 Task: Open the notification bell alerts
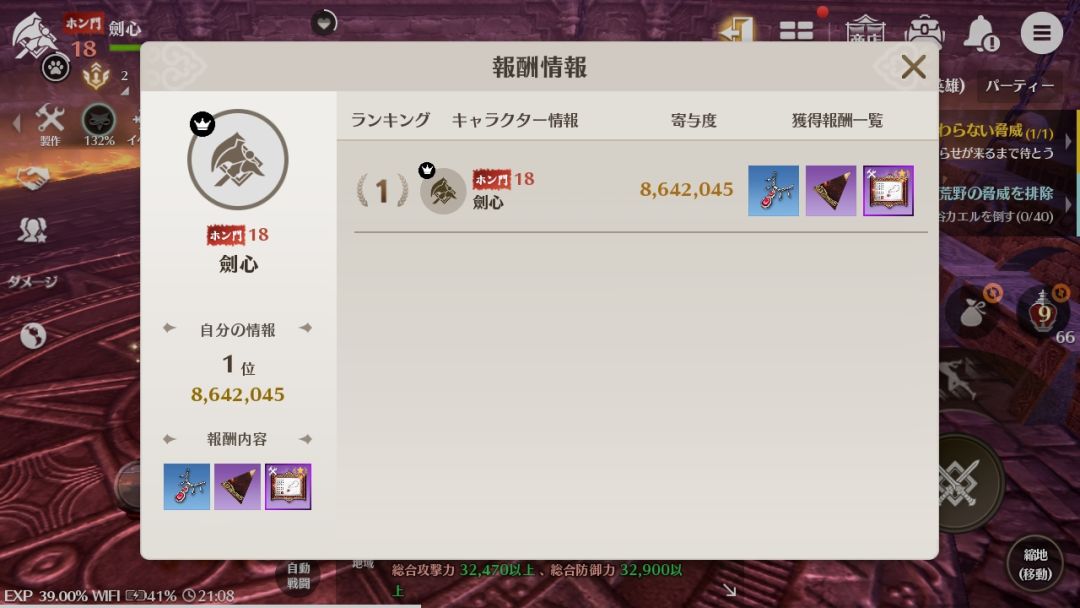coord(981,32)
